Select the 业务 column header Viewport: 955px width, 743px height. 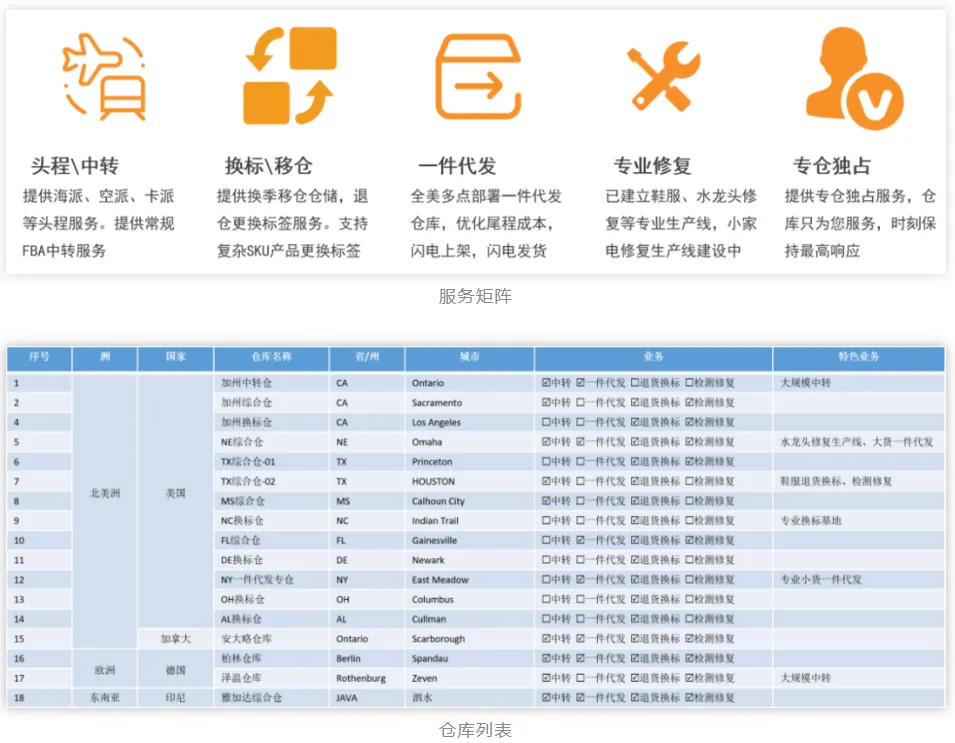point(654,357)
